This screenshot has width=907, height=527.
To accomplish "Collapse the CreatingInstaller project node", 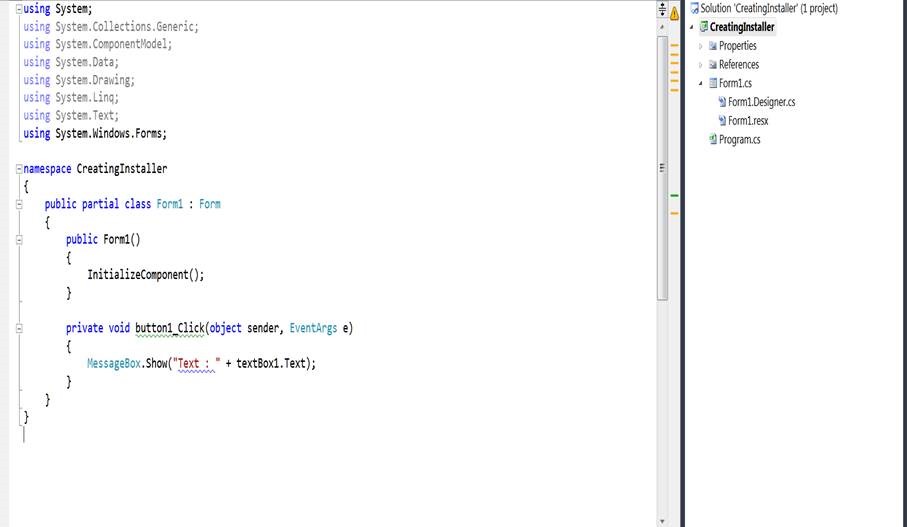I will tap(691, 27).
